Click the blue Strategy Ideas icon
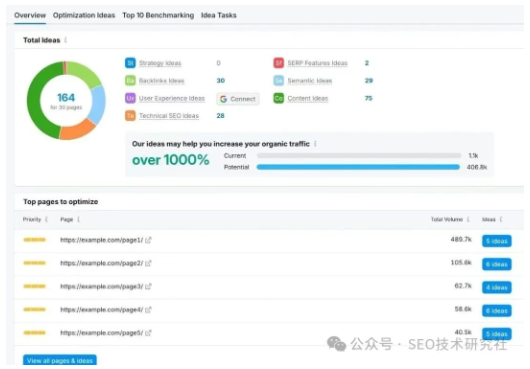The height and width of the screenshot is (369, 530). coord(130,63)
